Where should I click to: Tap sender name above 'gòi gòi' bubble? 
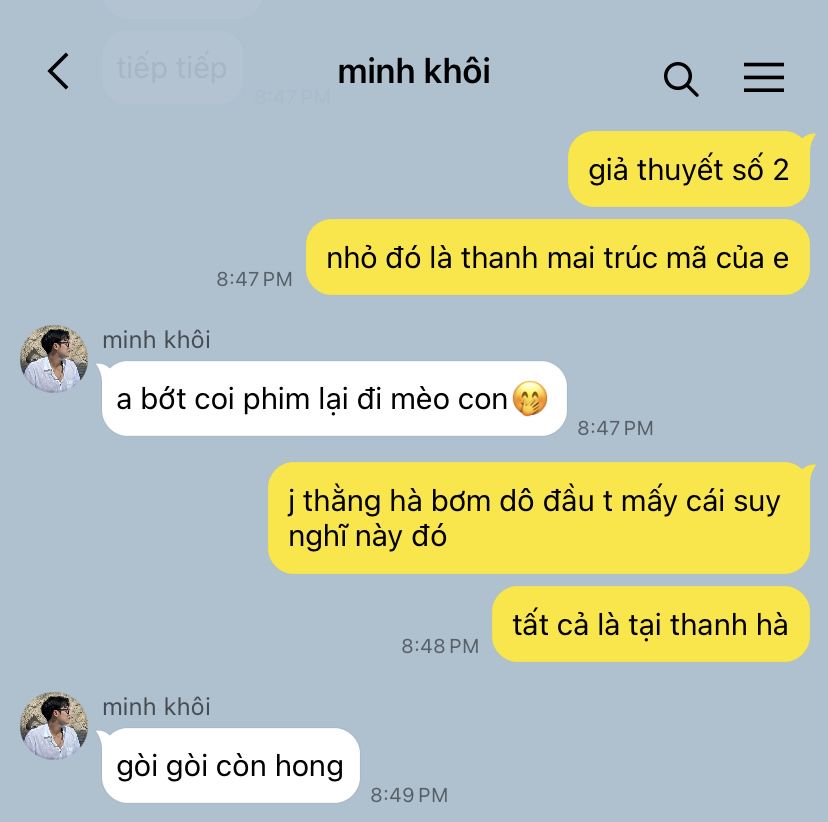(x=156, y=706)
